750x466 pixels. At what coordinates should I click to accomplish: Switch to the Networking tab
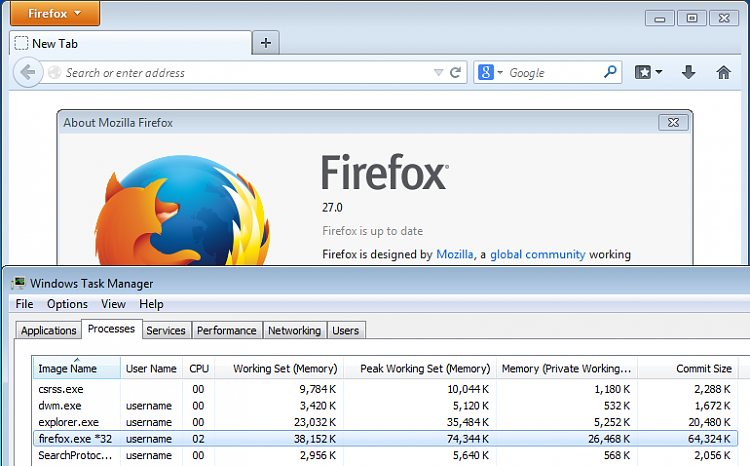pyautogui.click(x=295, y=331)
